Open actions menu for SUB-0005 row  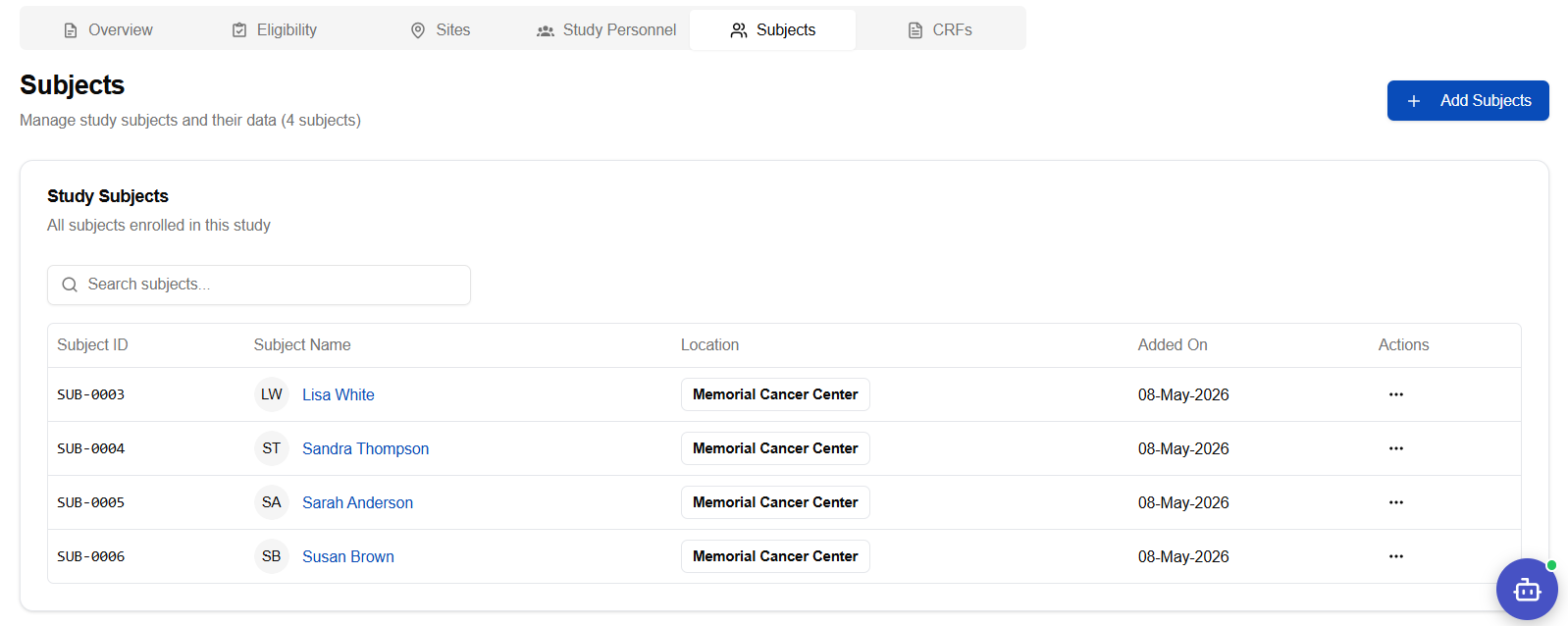coord(1396,502)
